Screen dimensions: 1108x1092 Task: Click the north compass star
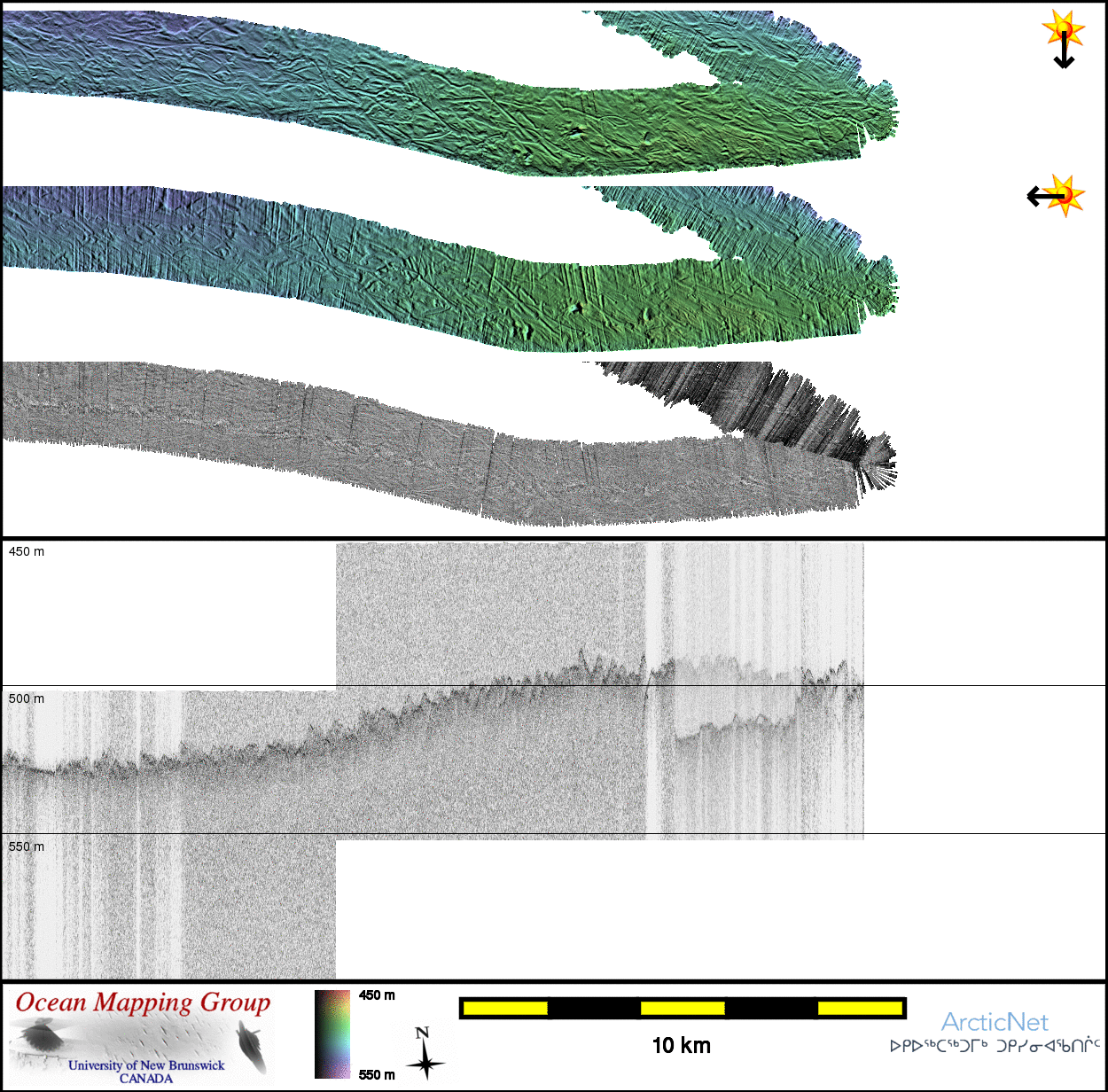(425, 1053)
